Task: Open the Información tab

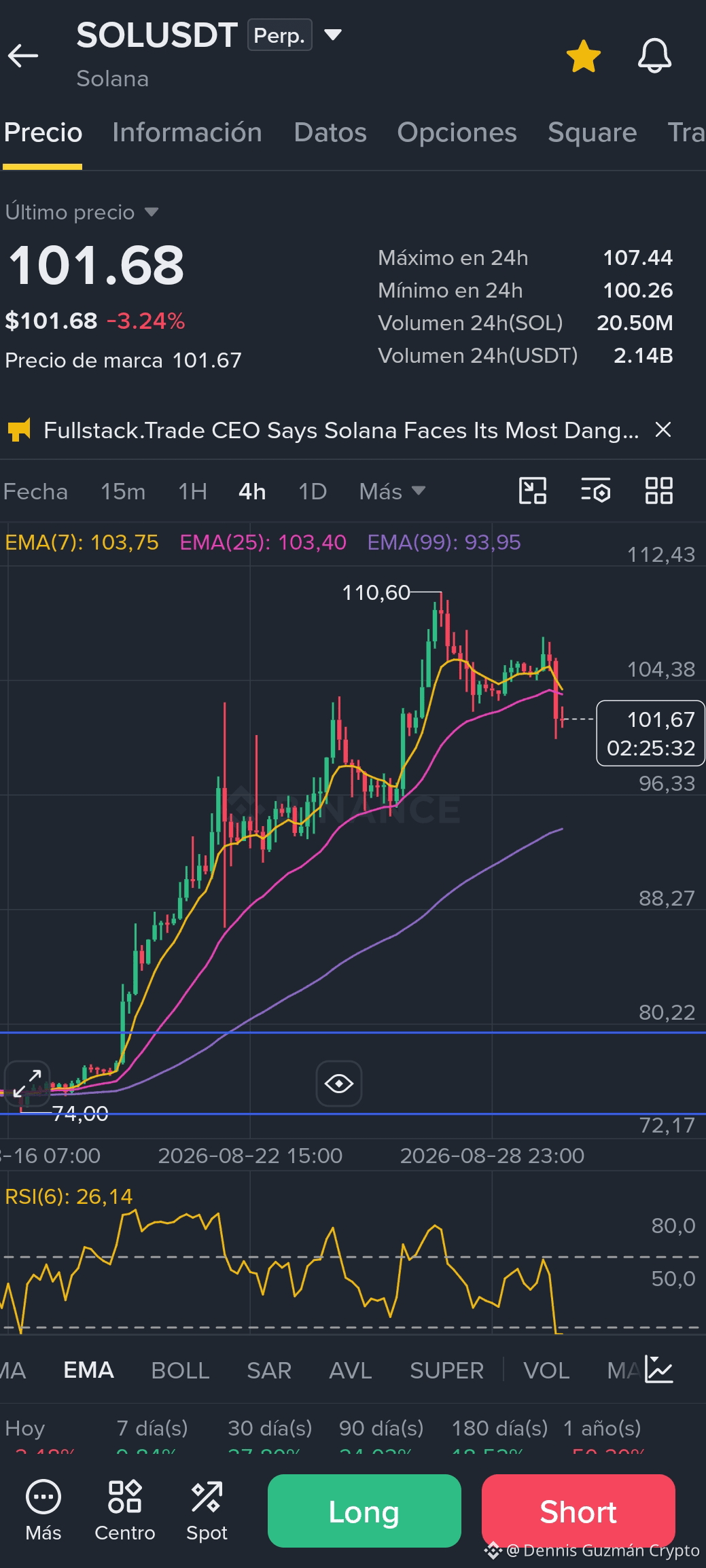Action: [x=187, y=132]
